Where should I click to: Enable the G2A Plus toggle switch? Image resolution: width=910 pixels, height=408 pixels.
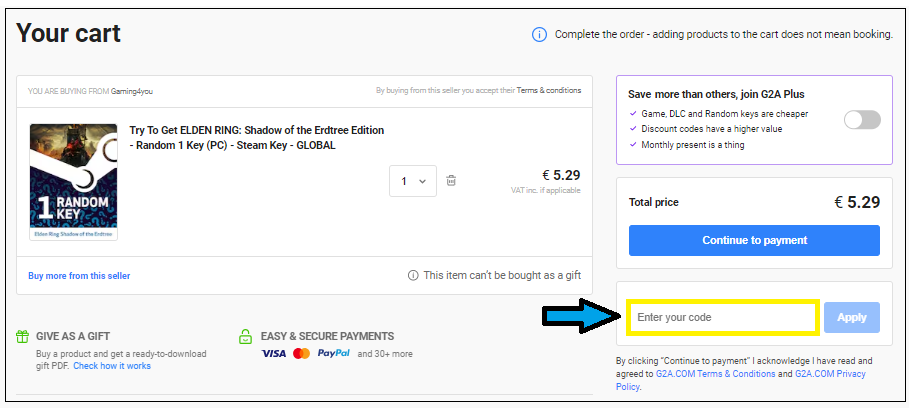[x=862, y=120]
